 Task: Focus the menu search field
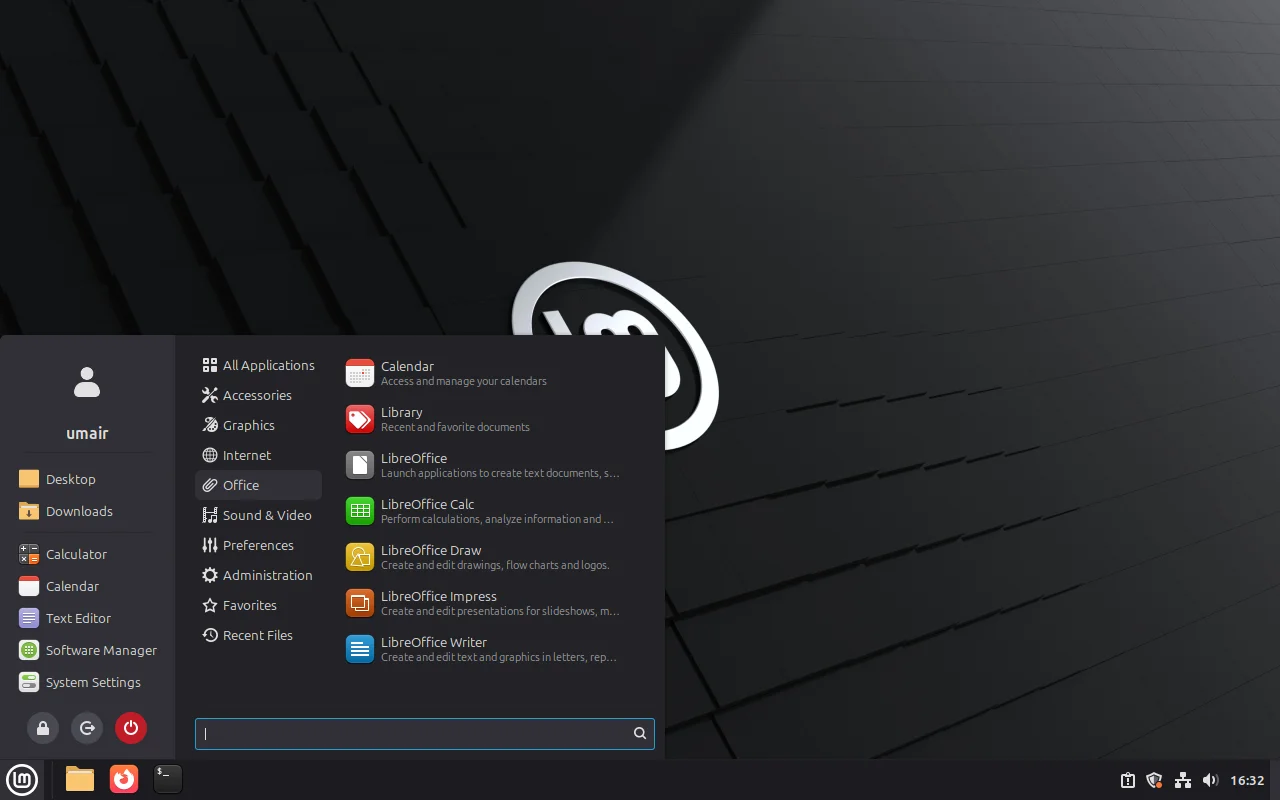click(425, 733)
